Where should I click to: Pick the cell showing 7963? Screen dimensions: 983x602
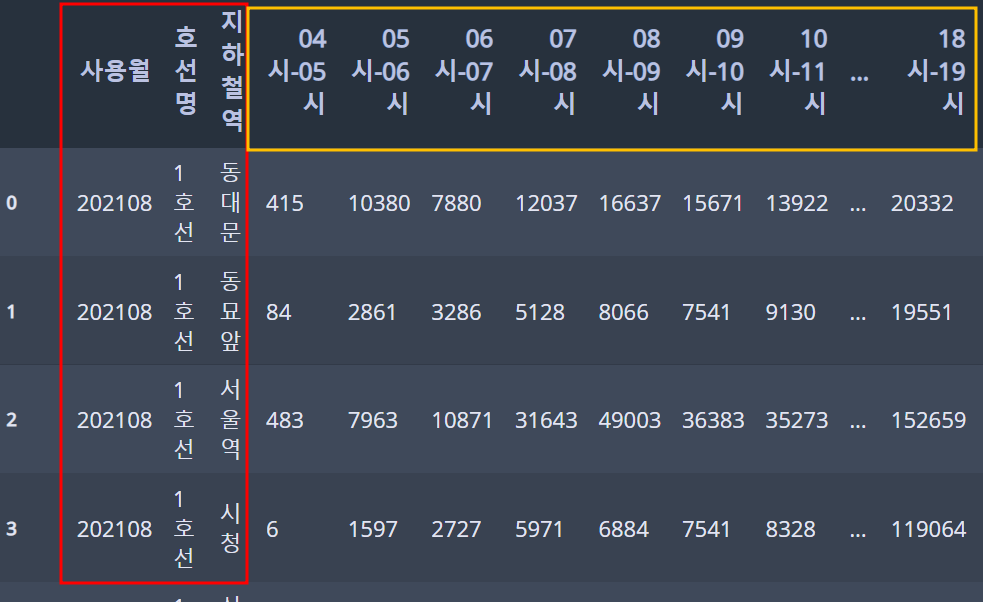[x=373, y=420]
